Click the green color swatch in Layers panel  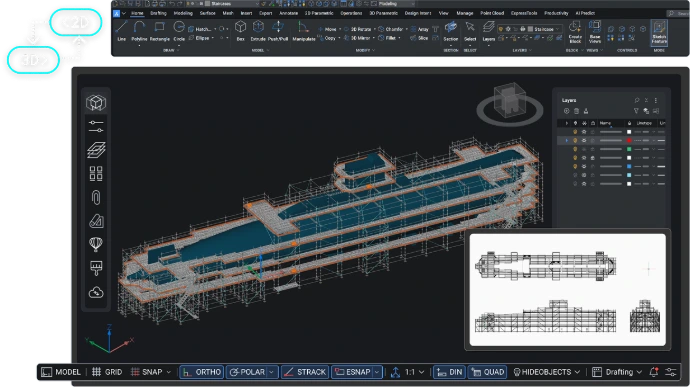629,149
